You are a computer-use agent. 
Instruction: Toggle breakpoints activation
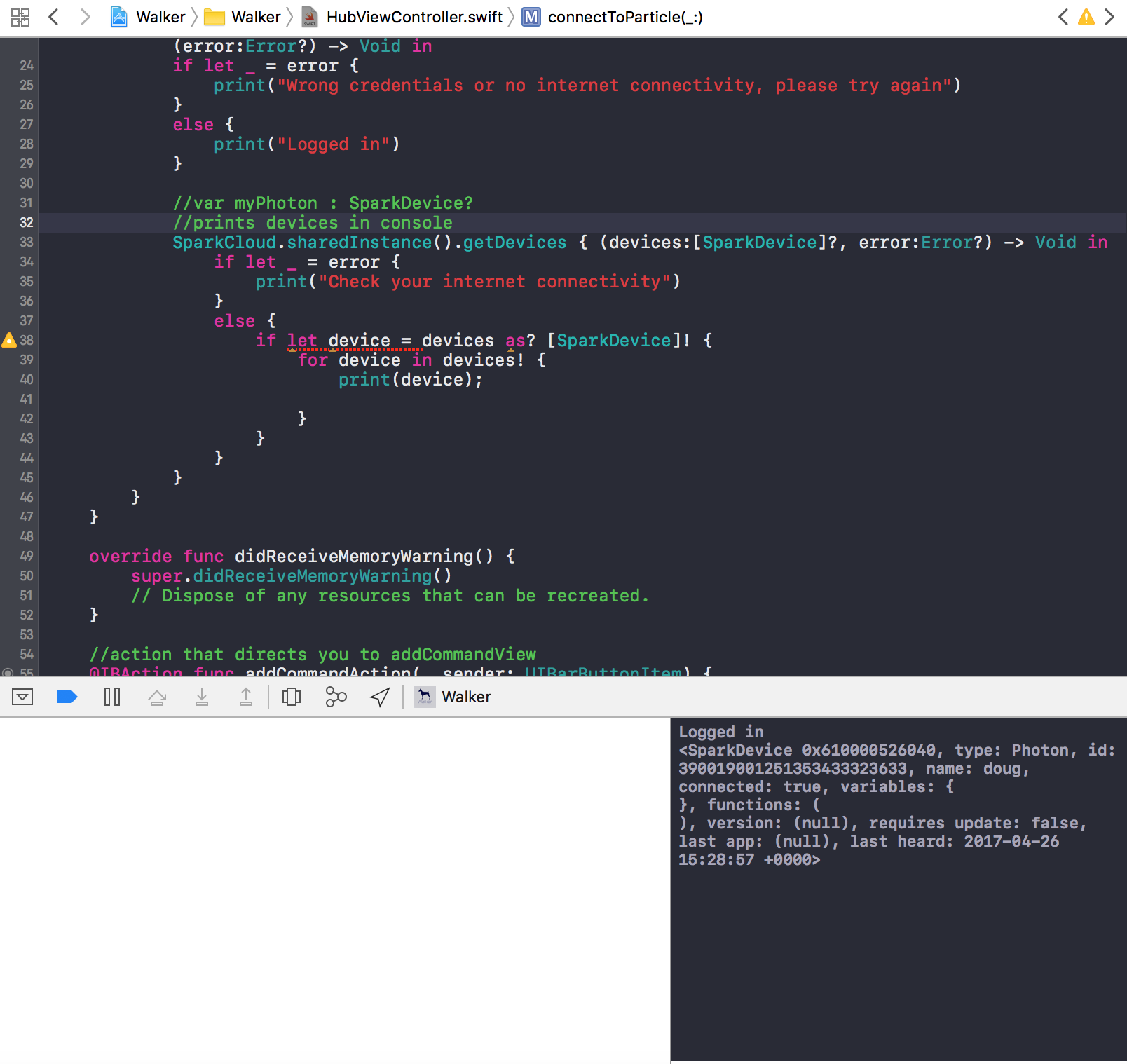pyautogui.click(x=67, y=697)
